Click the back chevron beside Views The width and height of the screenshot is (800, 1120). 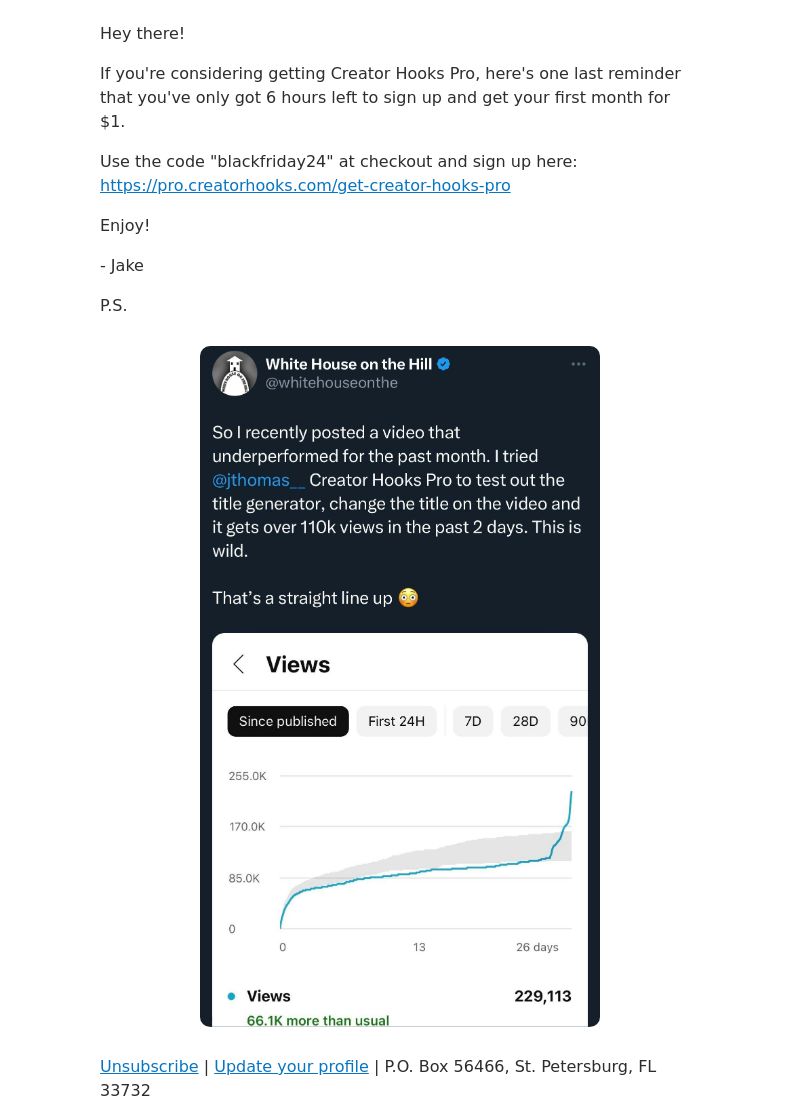pyautogui.click(x=239, y=664)
